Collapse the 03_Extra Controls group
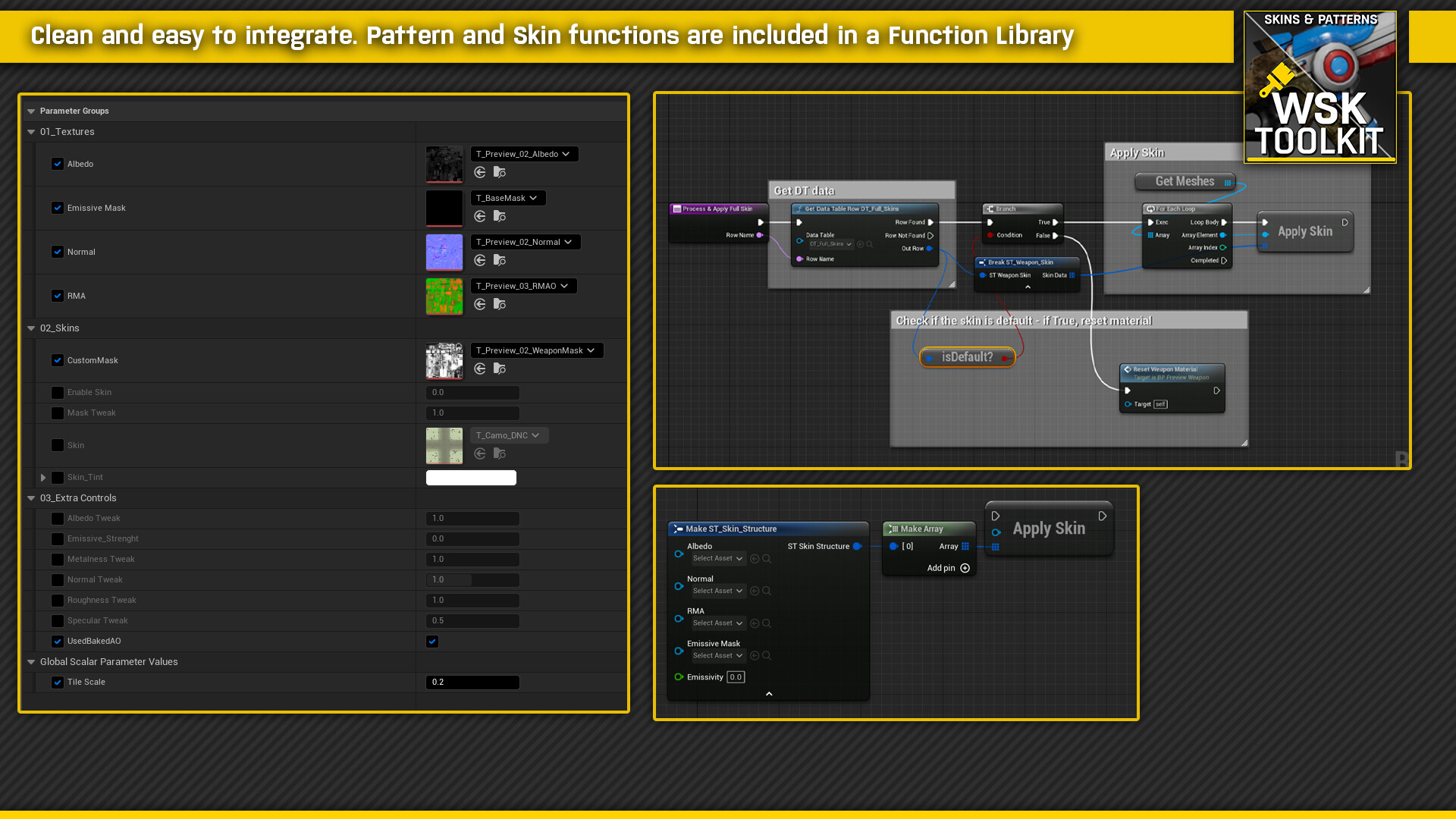The width and height of the screenshot is (1456, 819). coord(31,498)
